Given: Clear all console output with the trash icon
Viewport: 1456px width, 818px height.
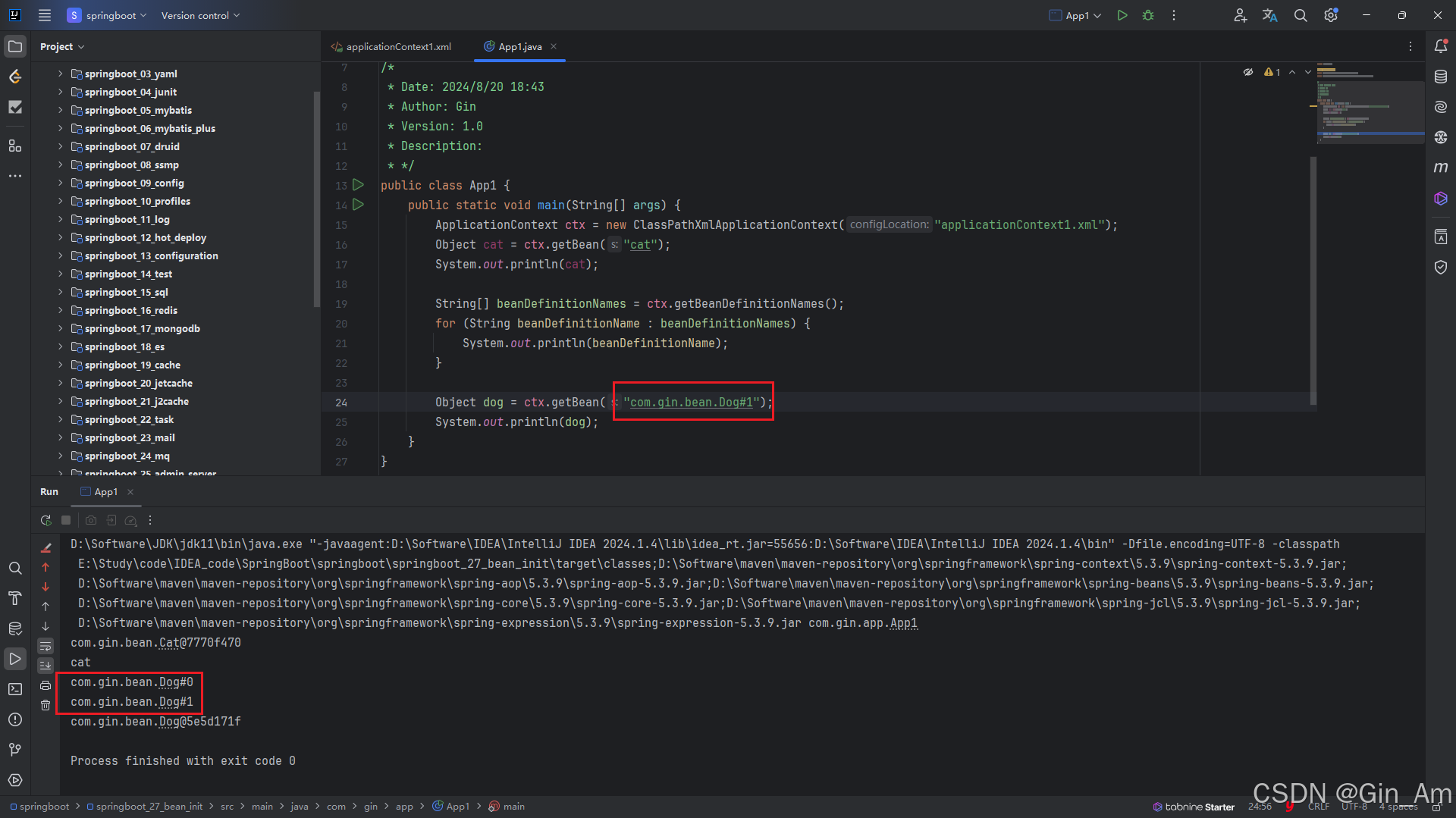Looking at the screenshot, I should [45, 705].
